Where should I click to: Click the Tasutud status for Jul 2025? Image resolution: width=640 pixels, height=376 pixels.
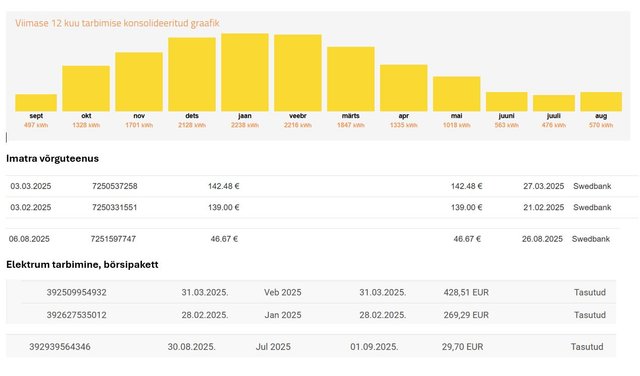tap(587, 347)
